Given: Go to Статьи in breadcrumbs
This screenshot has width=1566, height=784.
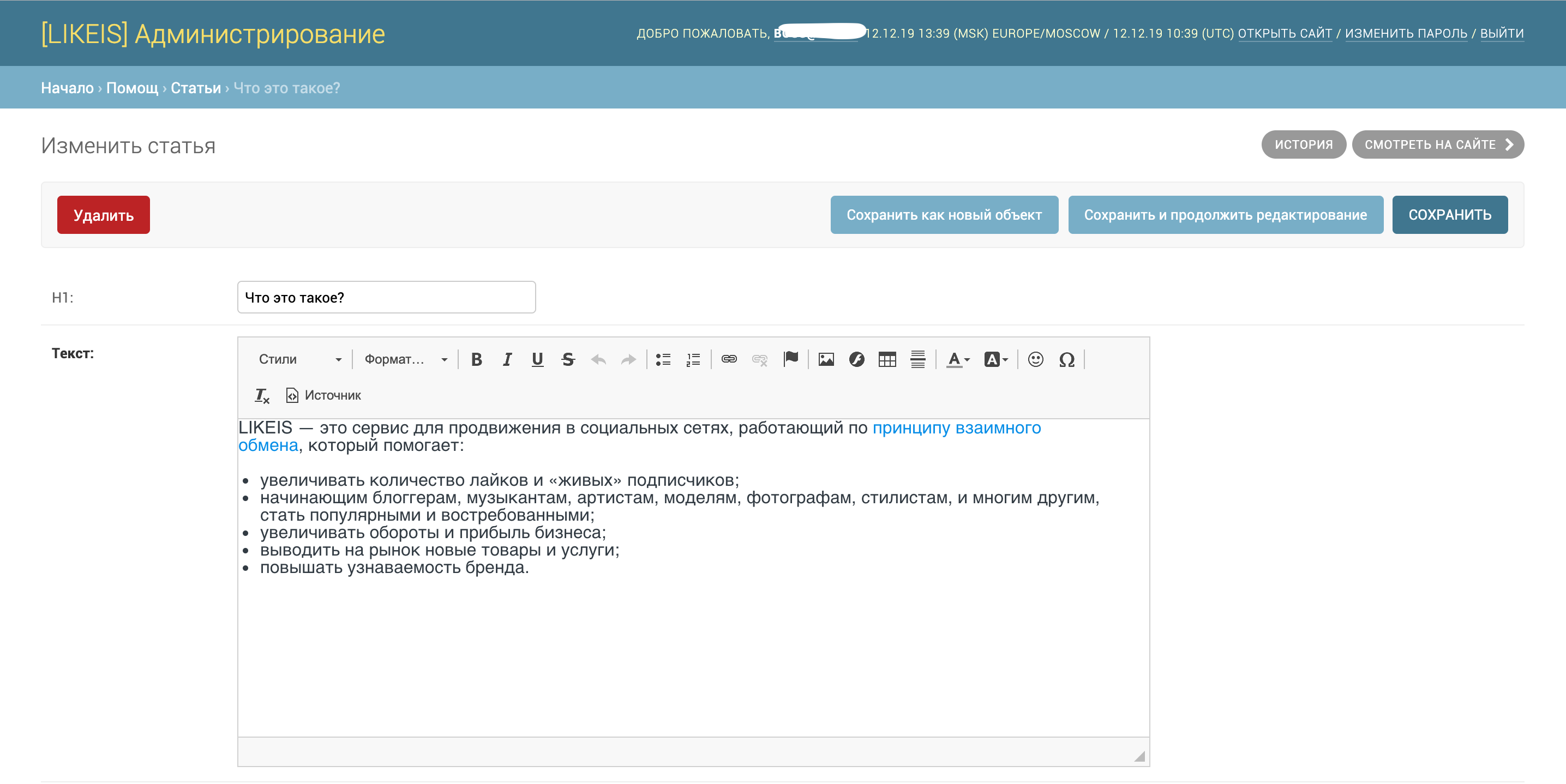Looking at the screenshot, I should 196,88.
